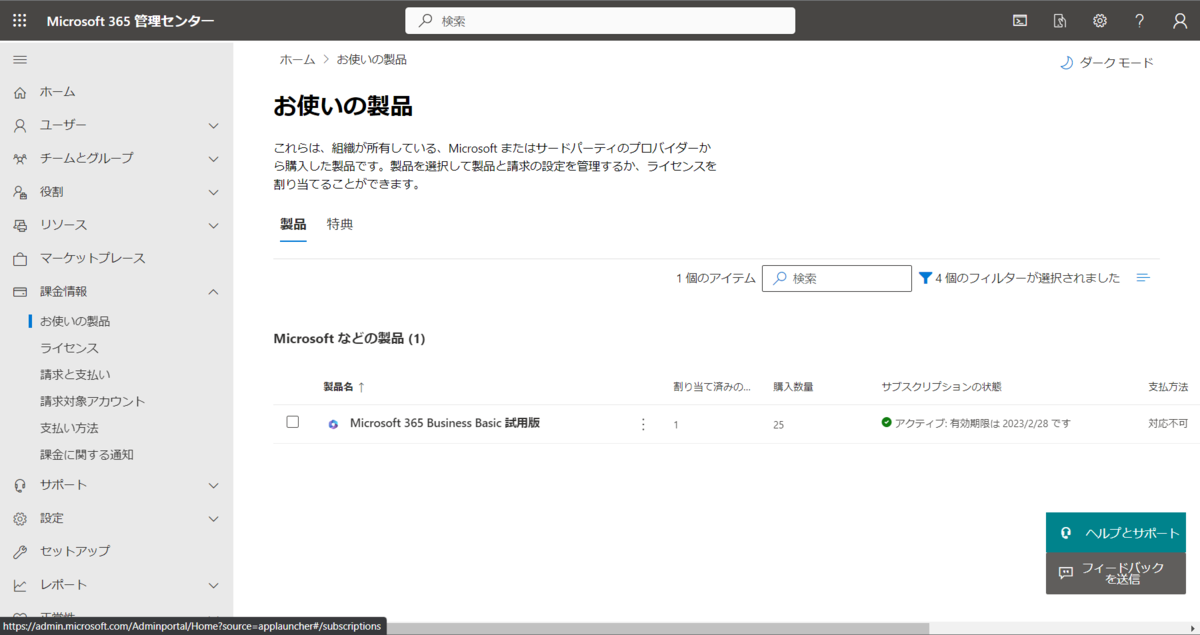
Task: Switch to the 特典 tab
Action: (340, 224)
